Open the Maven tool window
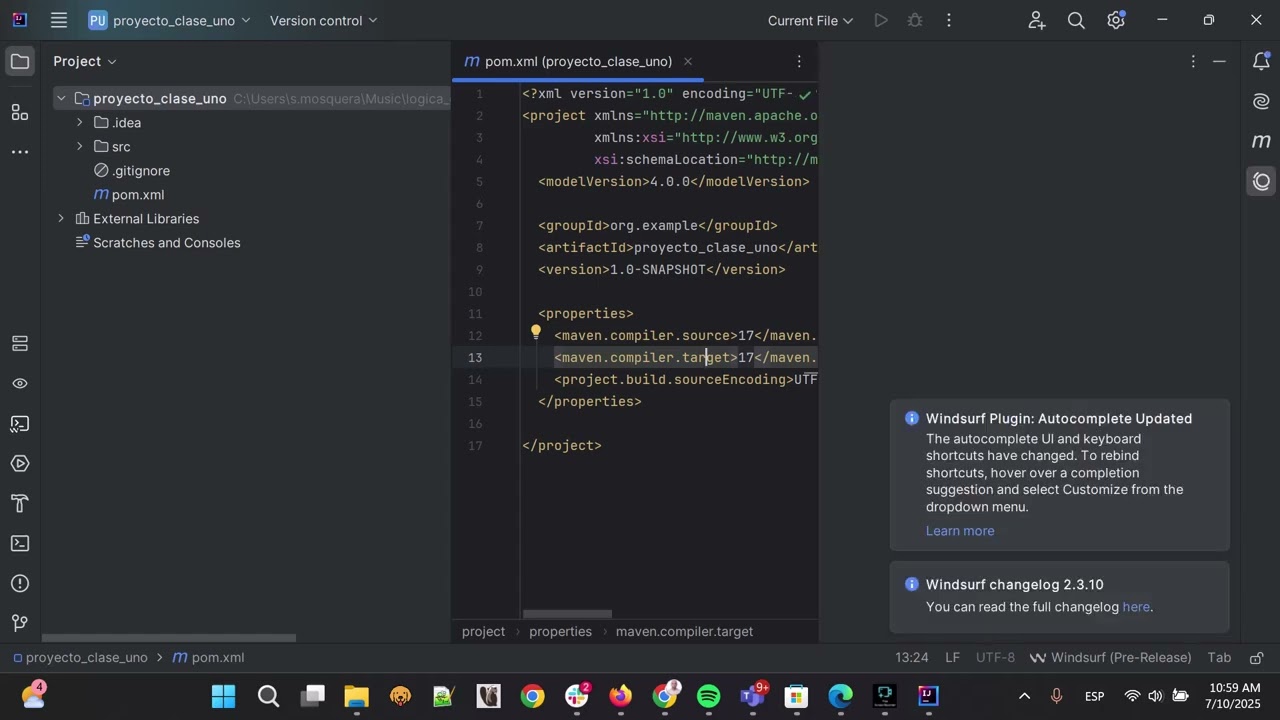 [1261, 141]
